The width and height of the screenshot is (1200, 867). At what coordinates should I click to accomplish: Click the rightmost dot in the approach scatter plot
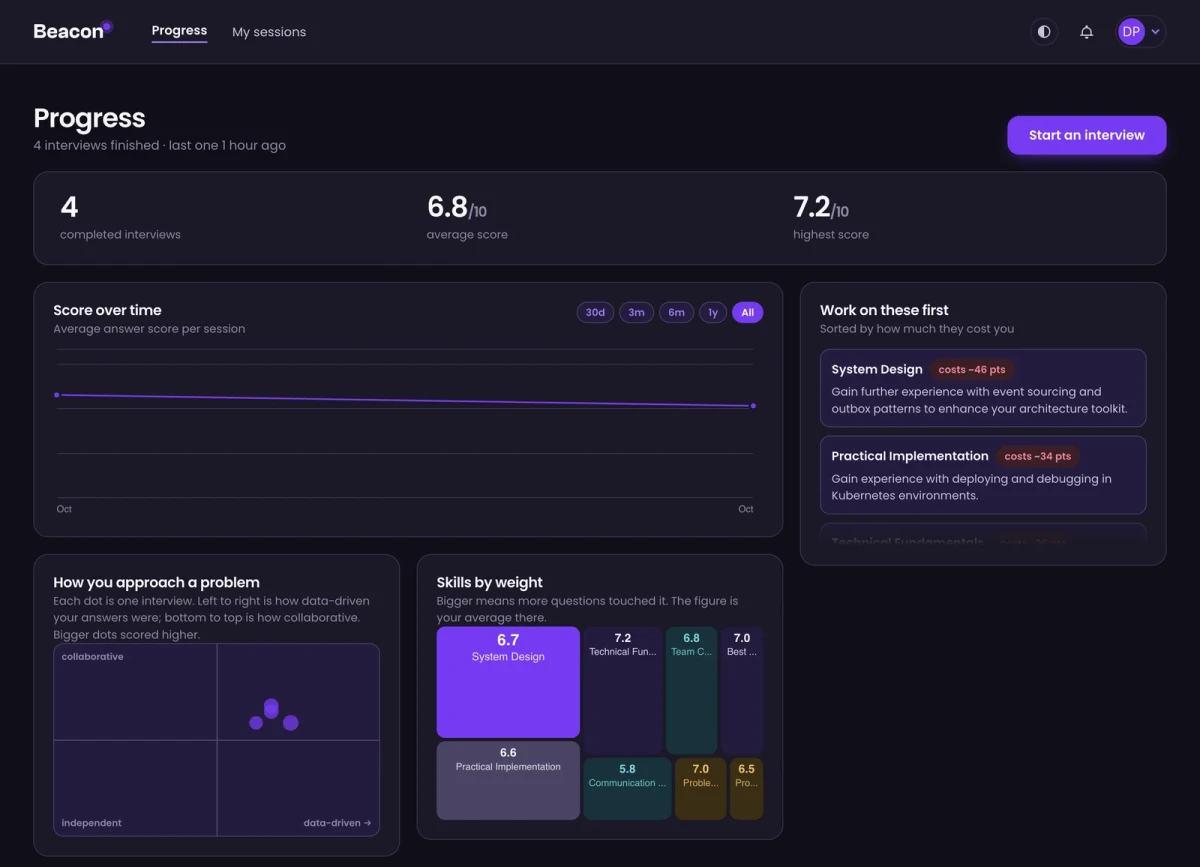click(291, 723)
